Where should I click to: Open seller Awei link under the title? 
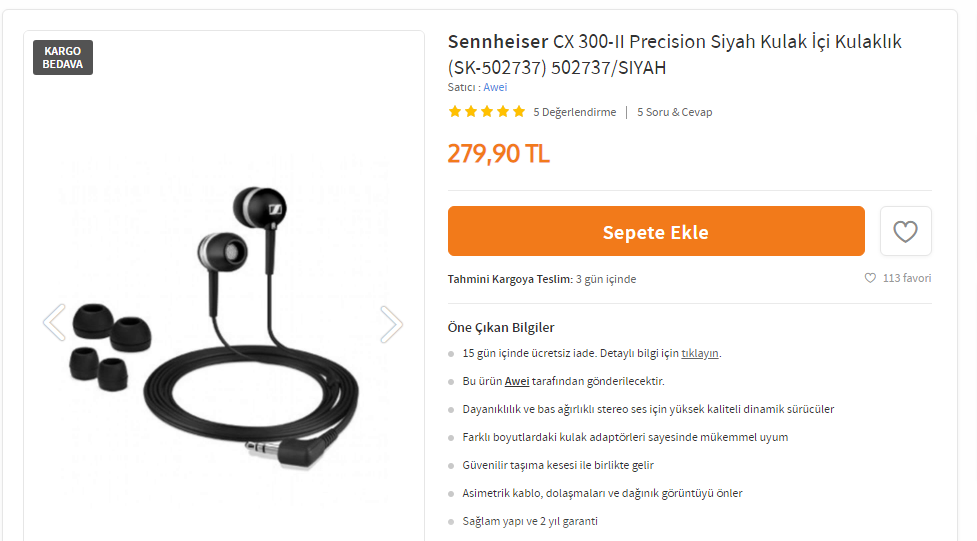tap(495, 87)
